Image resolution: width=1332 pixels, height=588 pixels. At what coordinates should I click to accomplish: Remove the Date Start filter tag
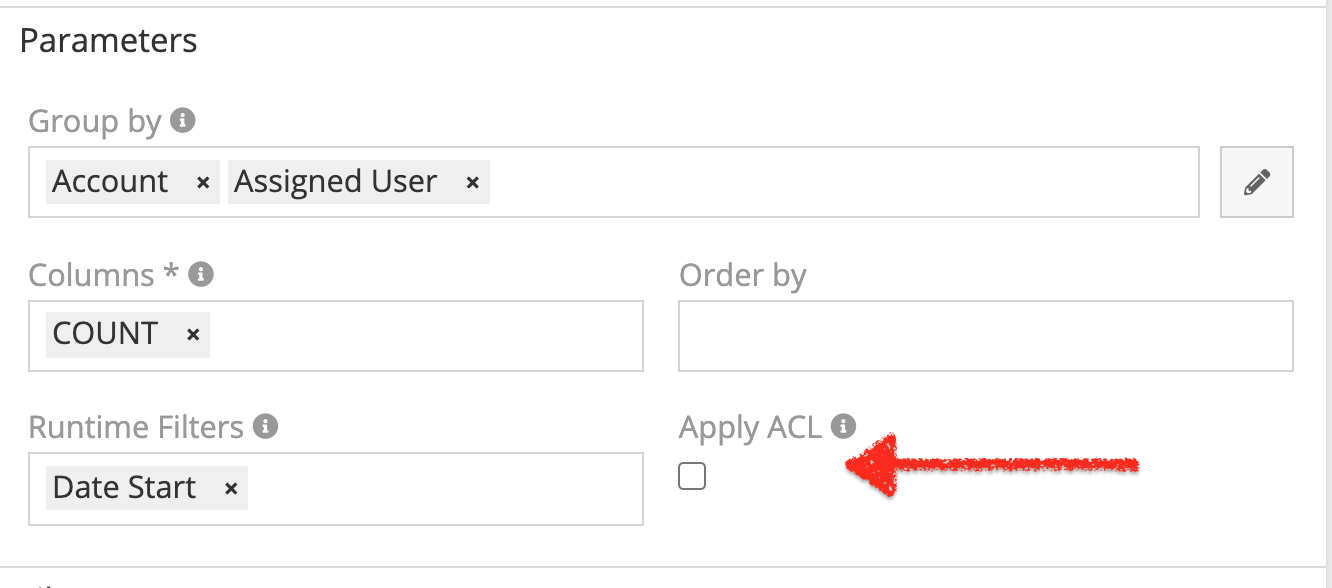230,488
